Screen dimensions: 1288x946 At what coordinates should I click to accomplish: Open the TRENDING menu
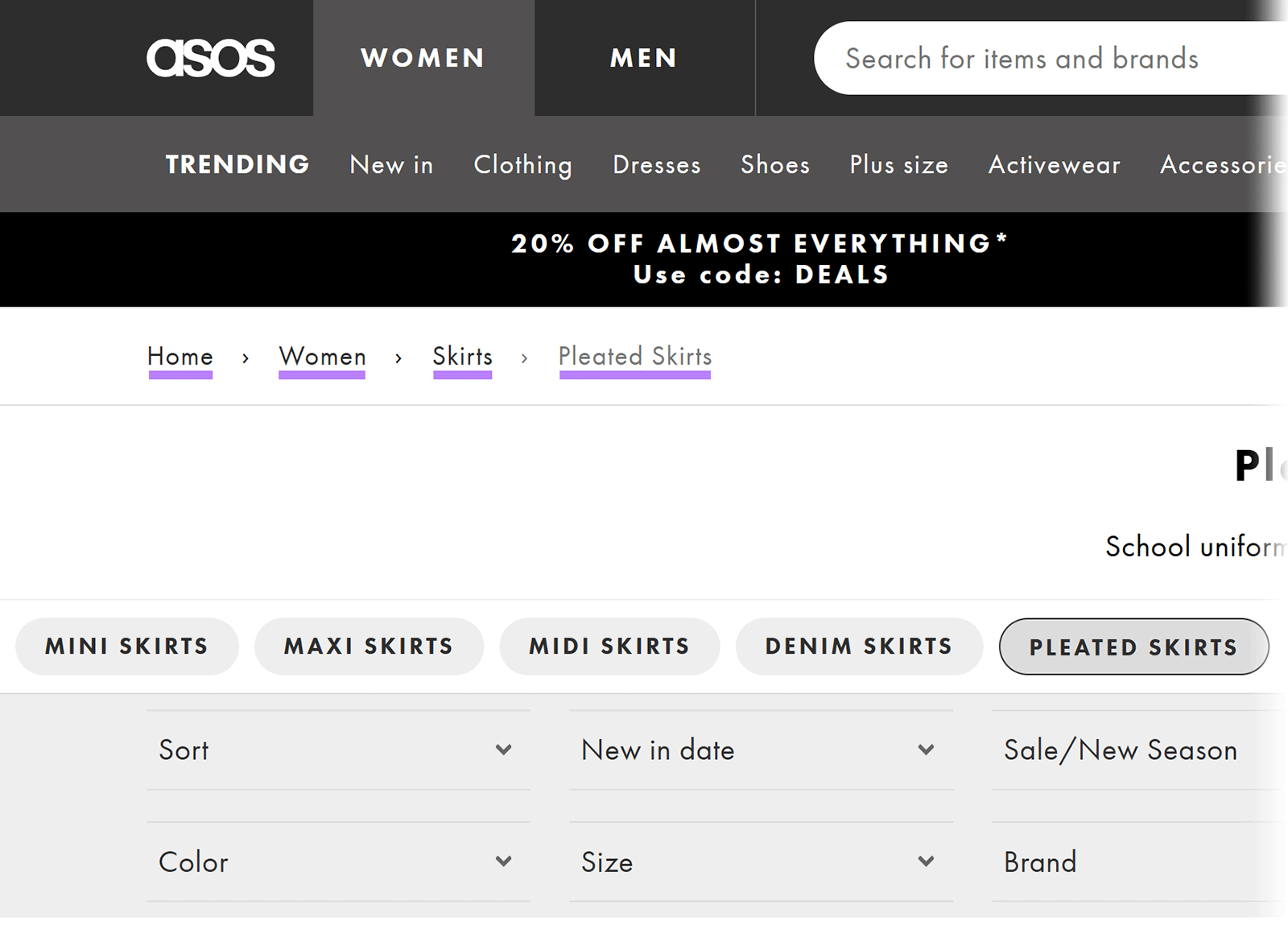tap(237, 164)
